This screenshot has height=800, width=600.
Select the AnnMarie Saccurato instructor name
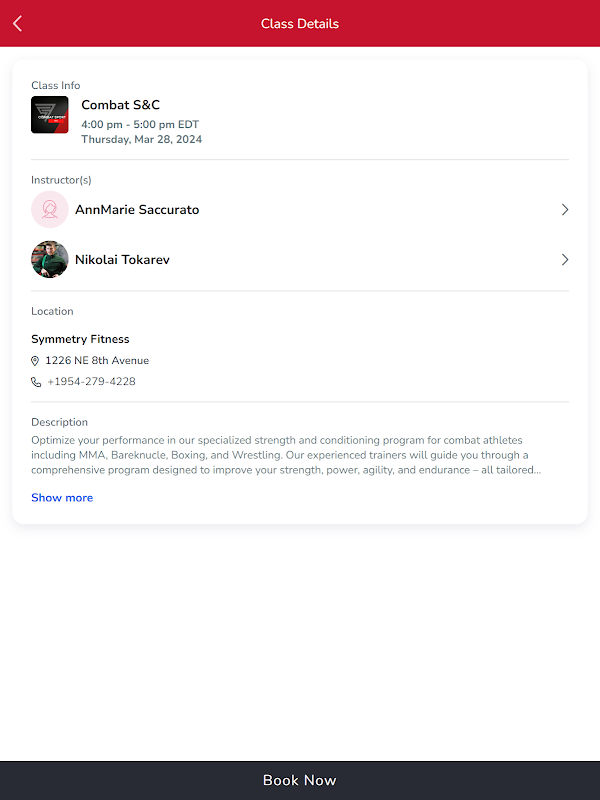[137, 210]
